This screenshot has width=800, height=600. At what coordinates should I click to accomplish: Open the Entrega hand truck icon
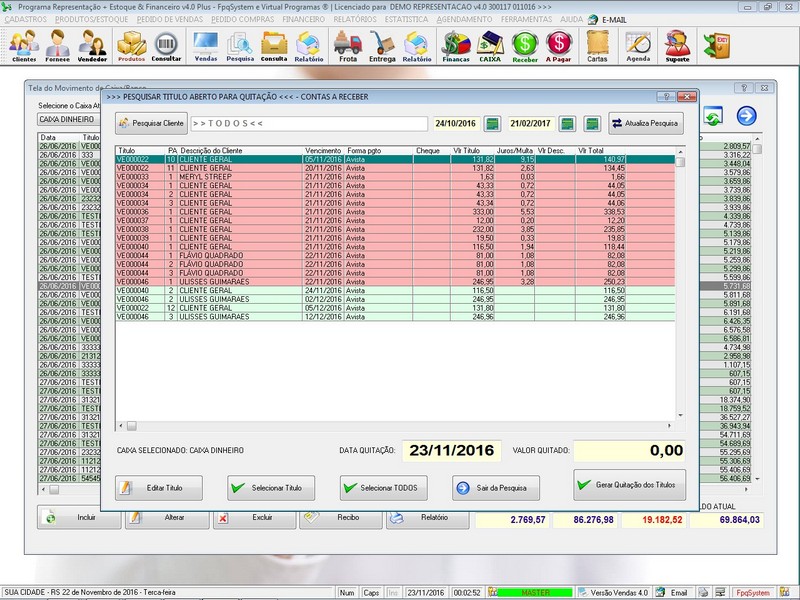click(x=382, y=45)
